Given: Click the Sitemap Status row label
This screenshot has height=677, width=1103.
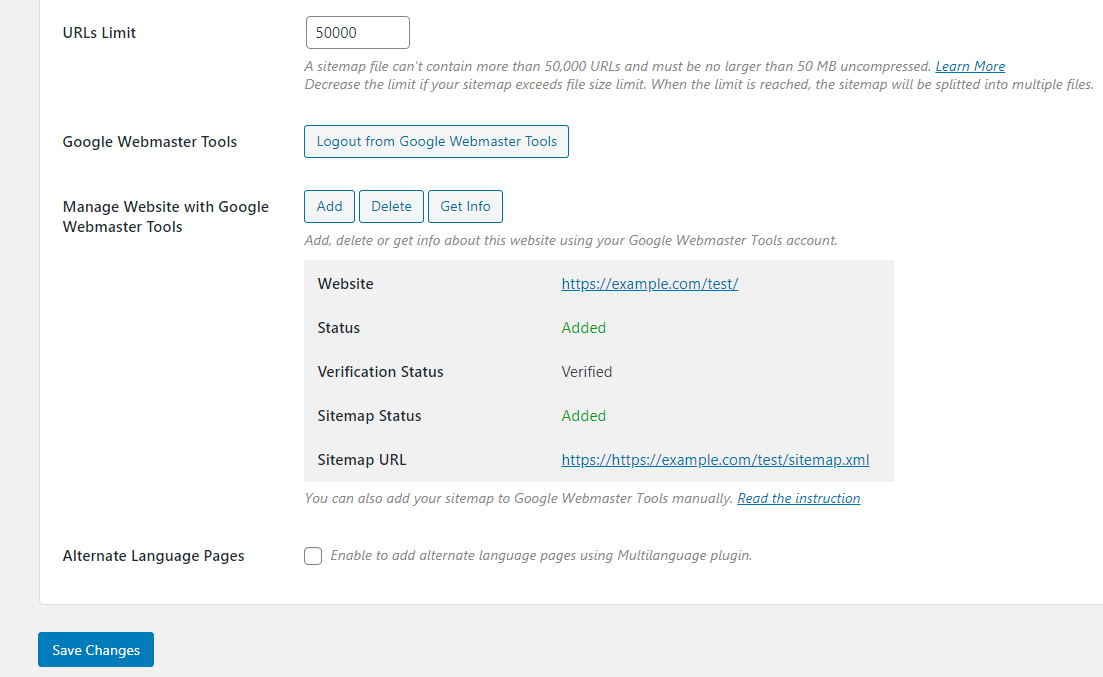Looking at the screenshot, I should click(369, 416).
